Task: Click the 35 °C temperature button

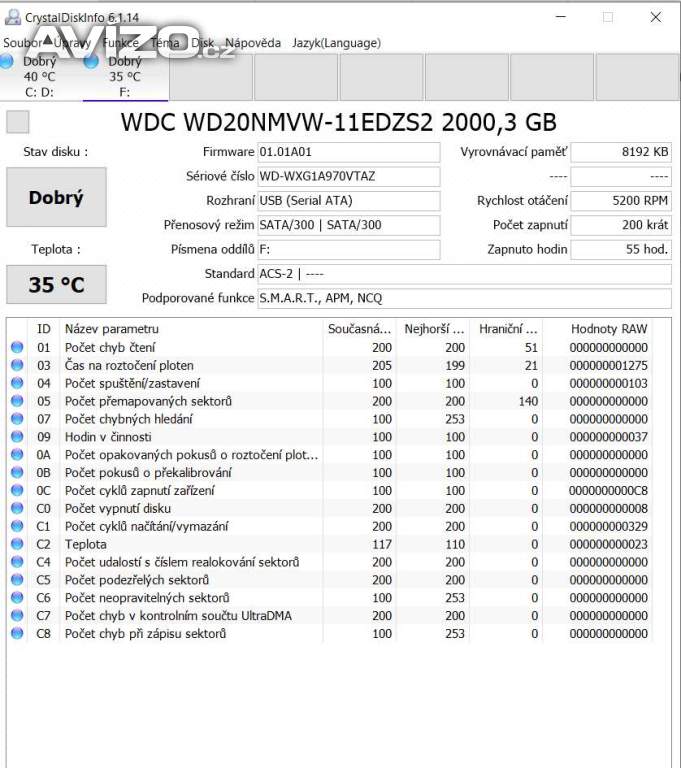Action: 56,285
